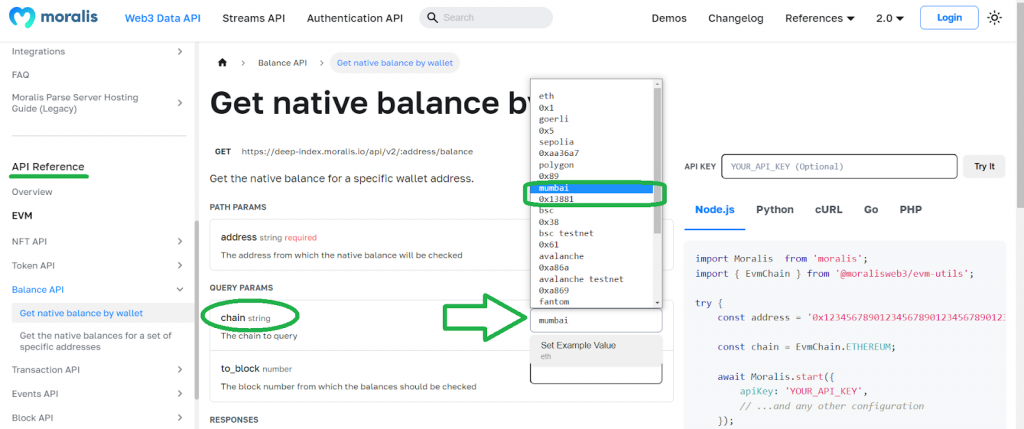Select bsc testnet in the chain list

coord(592,233)
